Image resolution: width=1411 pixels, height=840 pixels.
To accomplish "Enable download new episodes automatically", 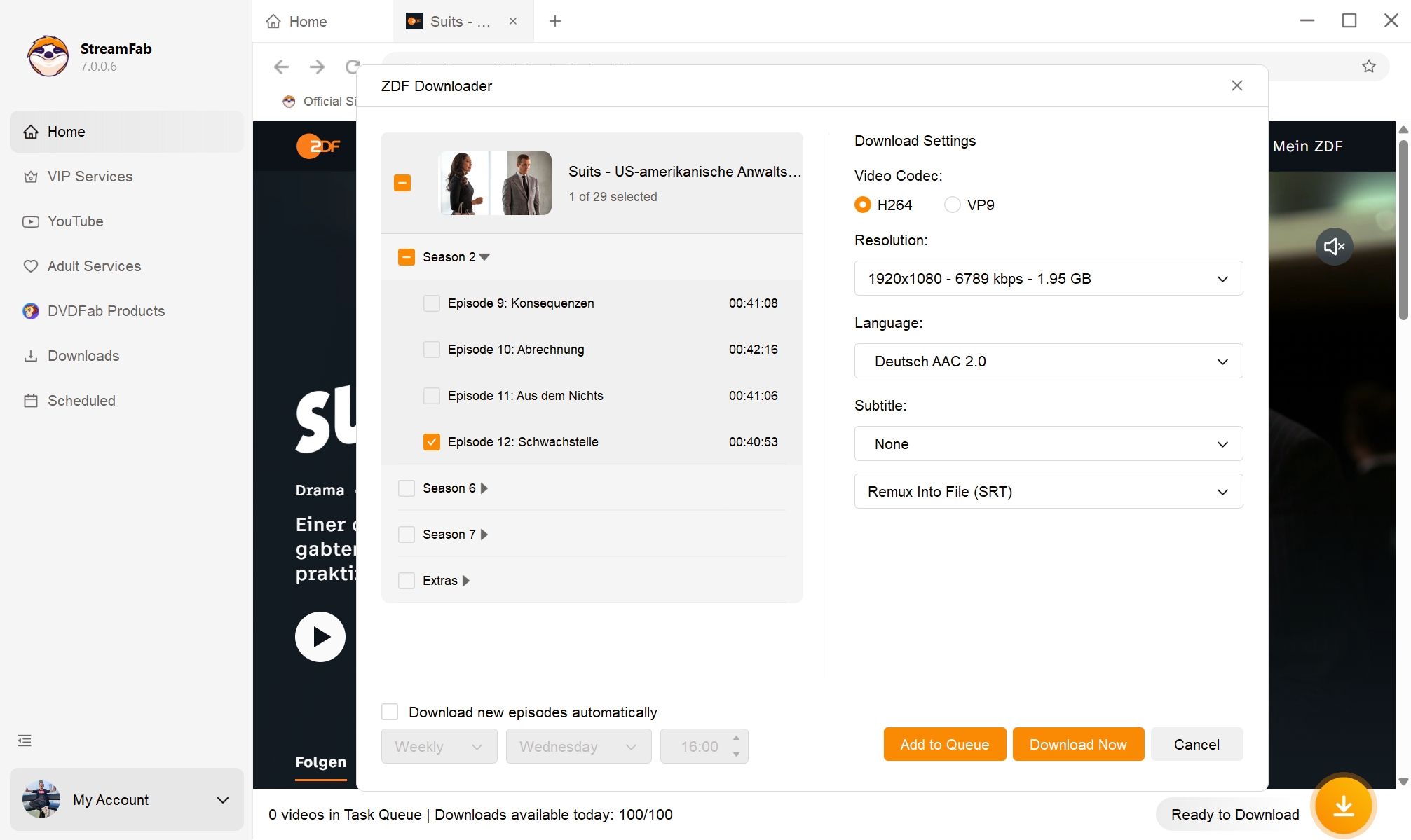I will pos(390,712).
